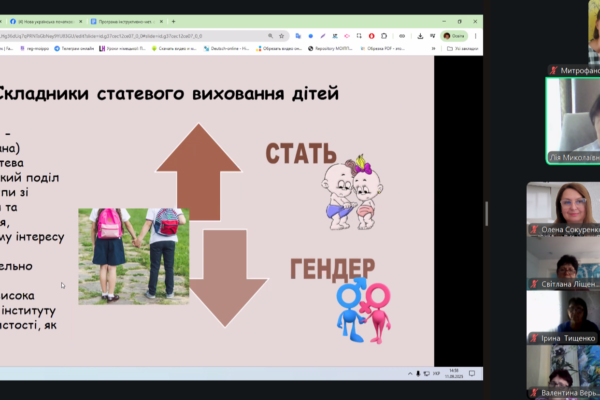Click the network tray icon
Screen dimensions: 600x400
tap(427, 374)
